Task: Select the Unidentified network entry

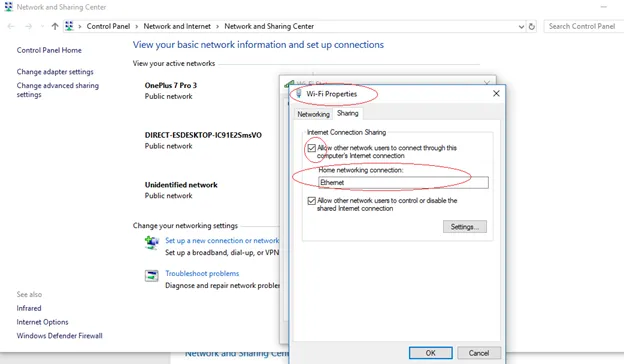Action: click(181, 185)
